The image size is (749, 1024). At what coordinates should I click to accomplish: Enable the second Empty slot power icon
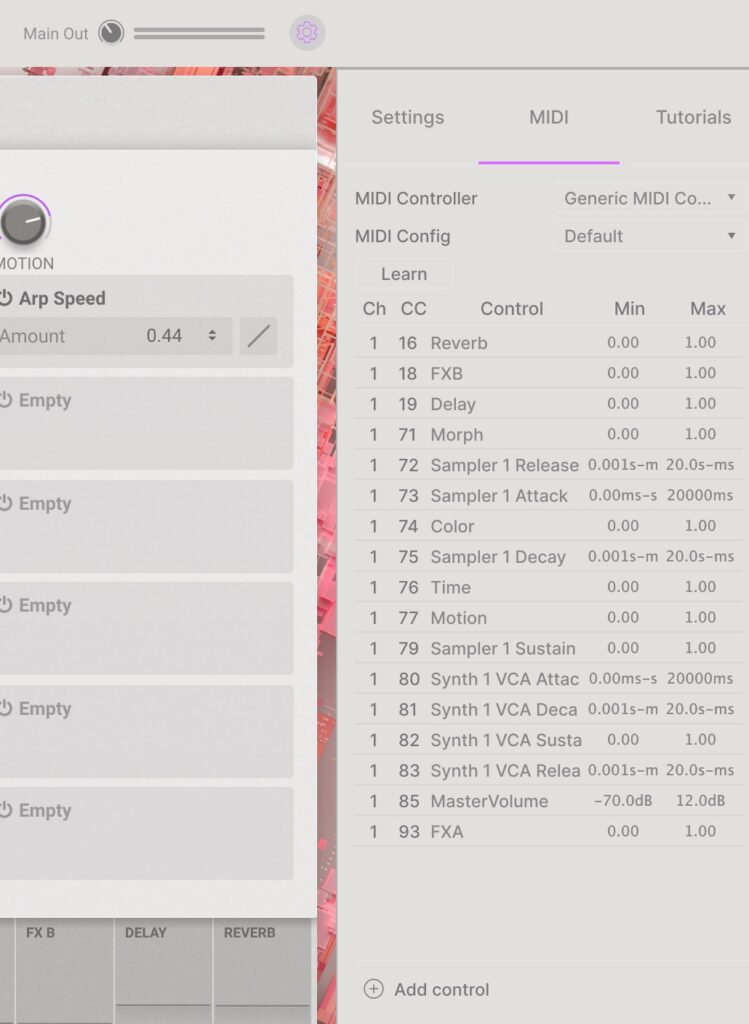[6, 503]
